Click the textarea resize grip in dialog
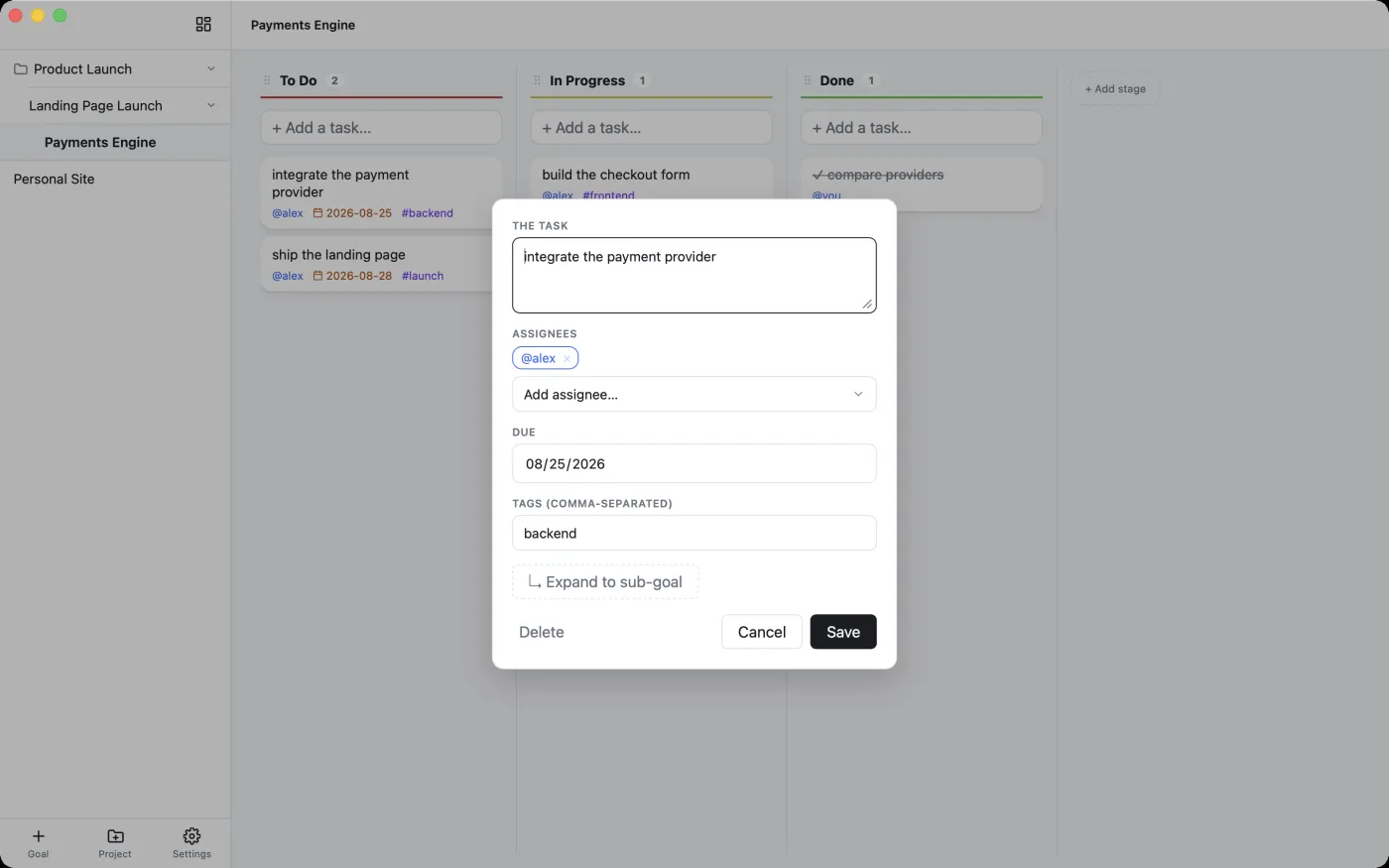Image resolution: width=1389 pixels, height=868 pixels. (x=867, y=304)
